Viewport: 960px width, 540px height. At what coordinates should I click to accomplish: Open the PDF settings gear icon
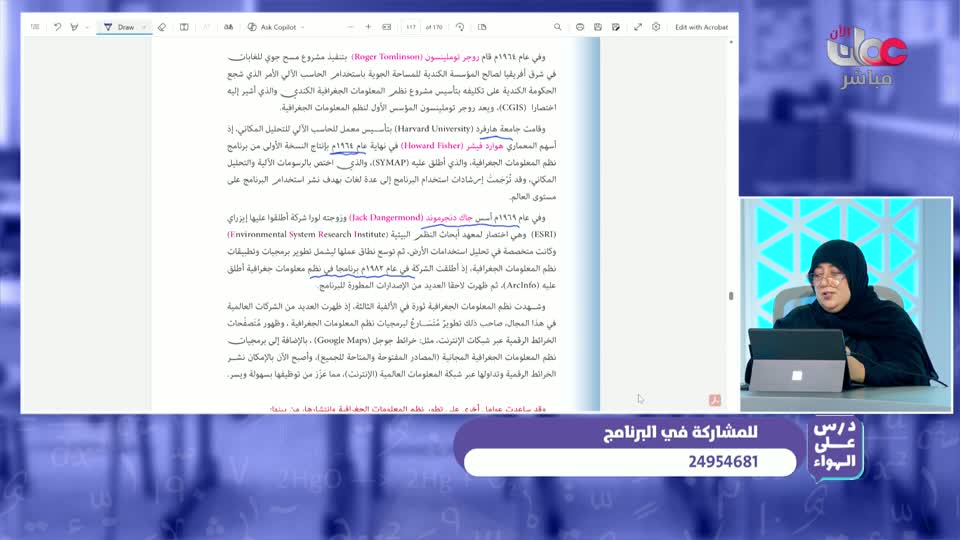[x=656, y=27]
